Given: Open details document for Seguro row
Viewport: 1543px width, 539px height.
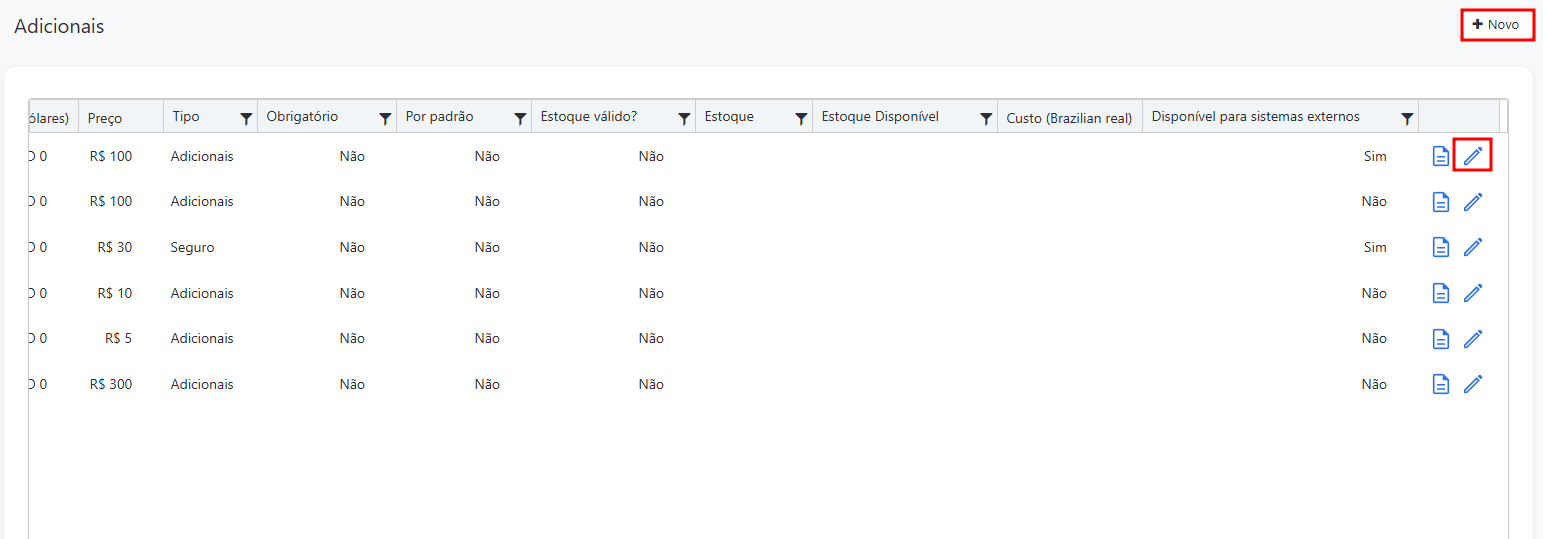Looking at the screenshot, I should tap(1440, 247).
